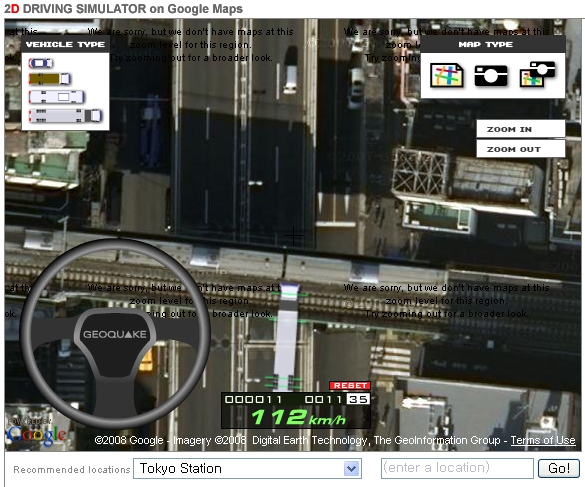Reset the trip counter with RESET

click(350, 385)
